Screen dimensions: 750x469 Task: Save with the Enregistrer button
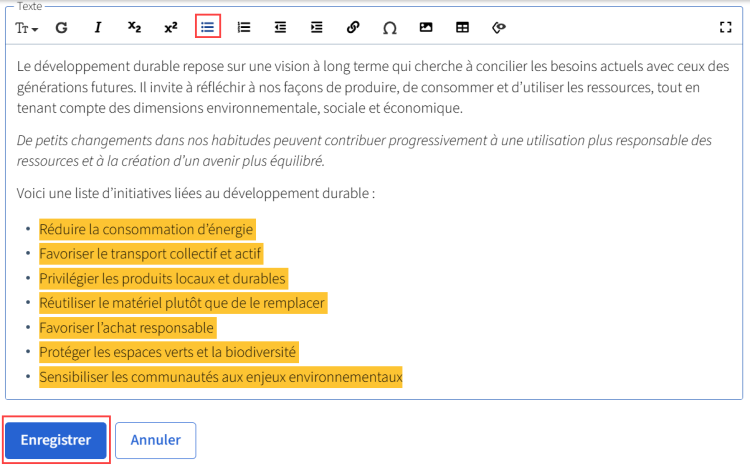point(56,440)
